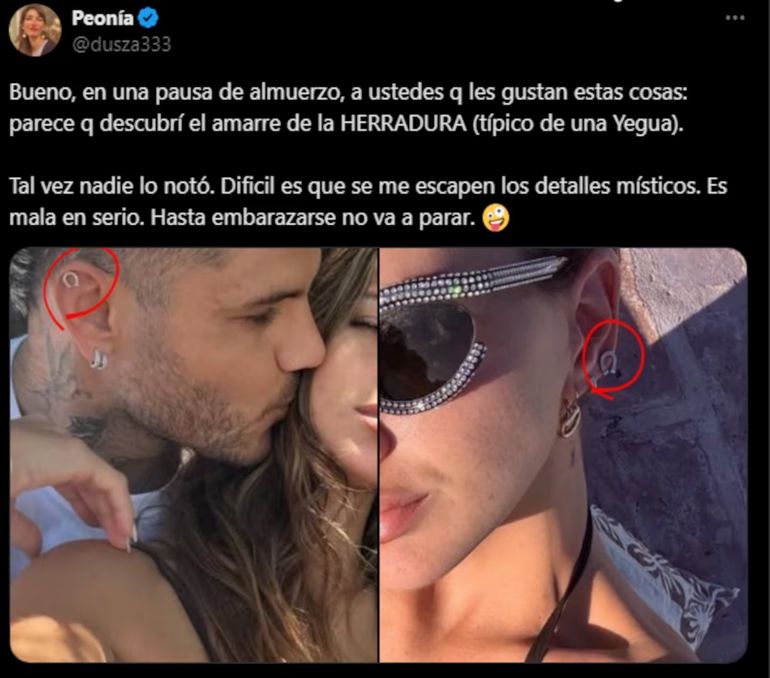The image size is (770, 678).
Task: Click the crazy face emoji ending the tweet
Action: coord(495,218)
